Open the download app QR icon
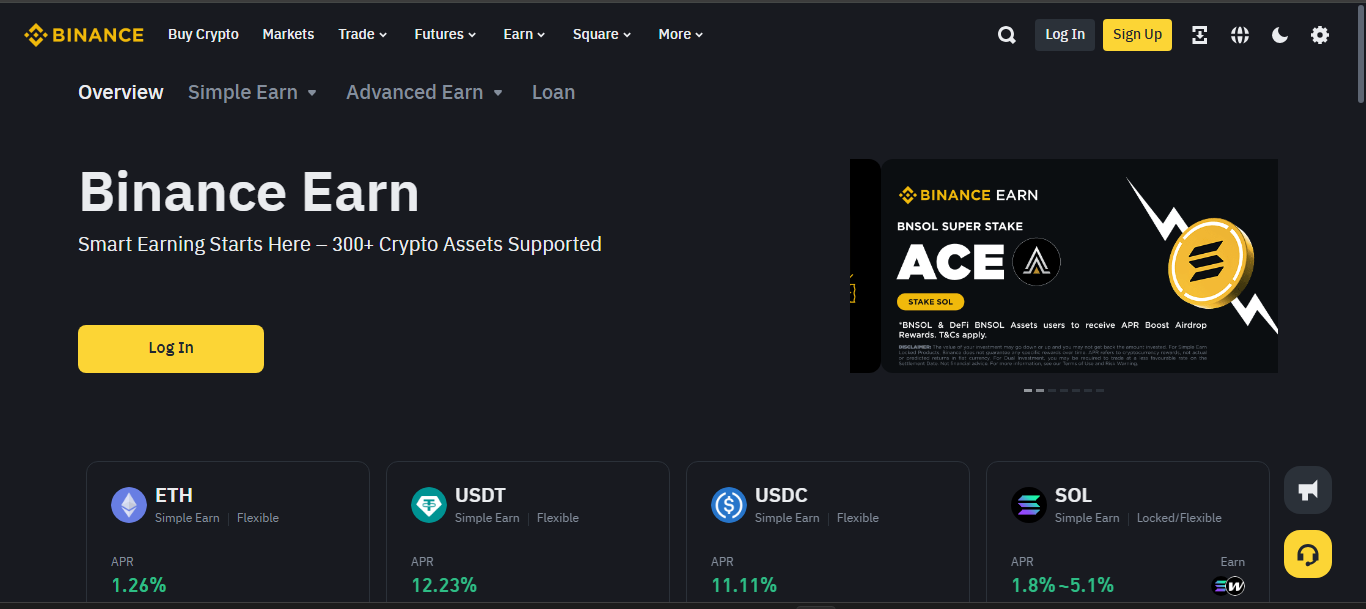The height and width of the screenshot is (609, 1366). coord(1200,35)
